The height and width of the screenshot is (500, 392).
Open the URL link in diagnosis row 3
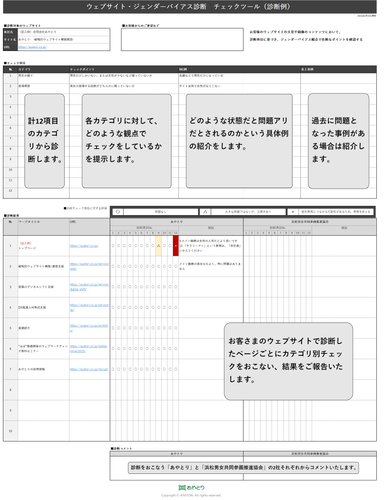coord(89,287)
